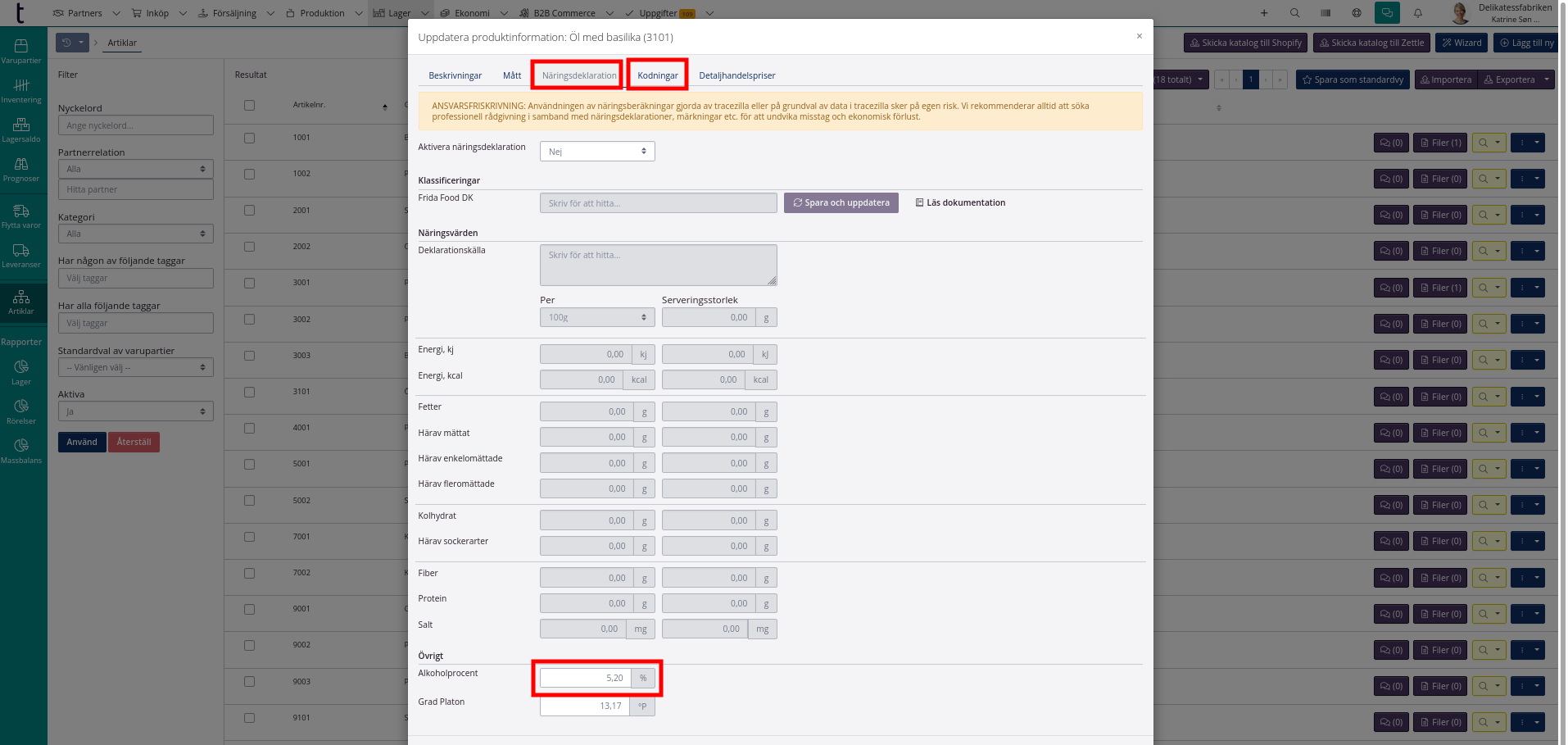This screenshot has width=1568, height=745.
Task: Switch to the Detaljhandelspriser tab
Action: (737, 75)
